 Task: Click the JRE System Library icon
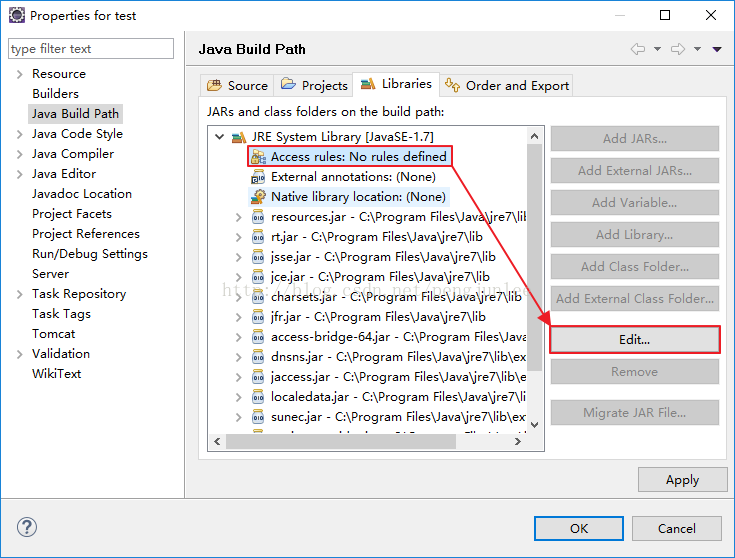coord(239,137)
